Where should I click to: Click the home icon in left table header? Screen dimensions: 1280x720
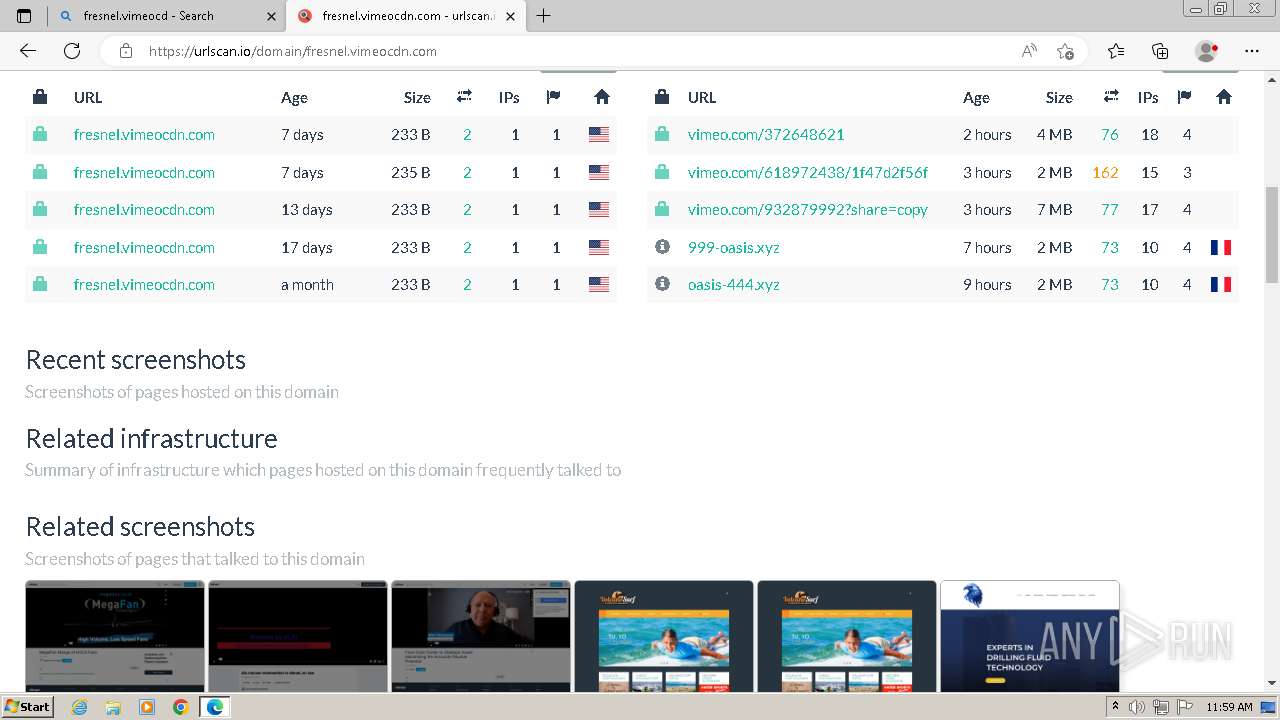pyautogui.click(x=601, y=97)
